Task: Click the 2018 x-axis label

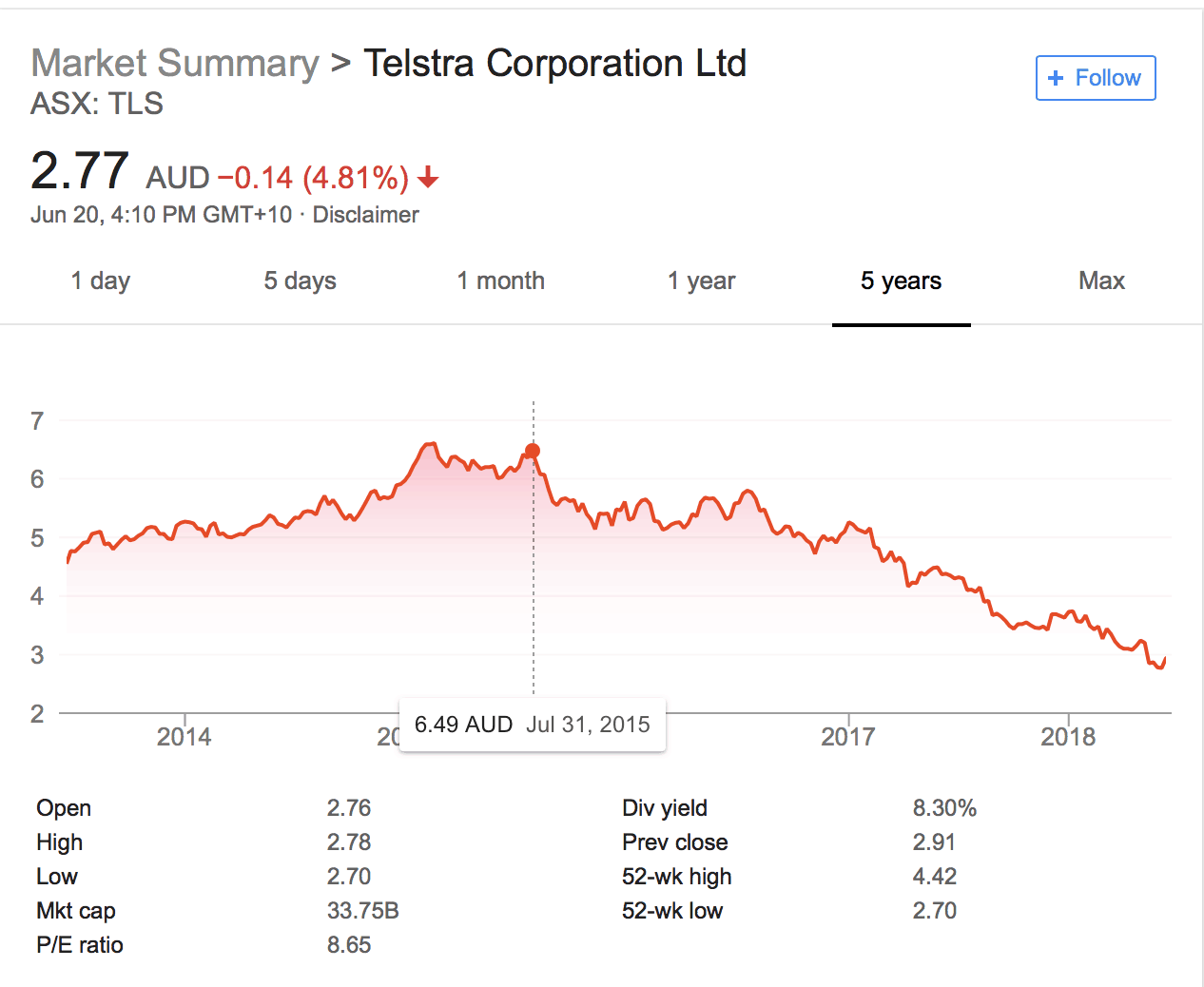Action: click(x=1068, y=737)
